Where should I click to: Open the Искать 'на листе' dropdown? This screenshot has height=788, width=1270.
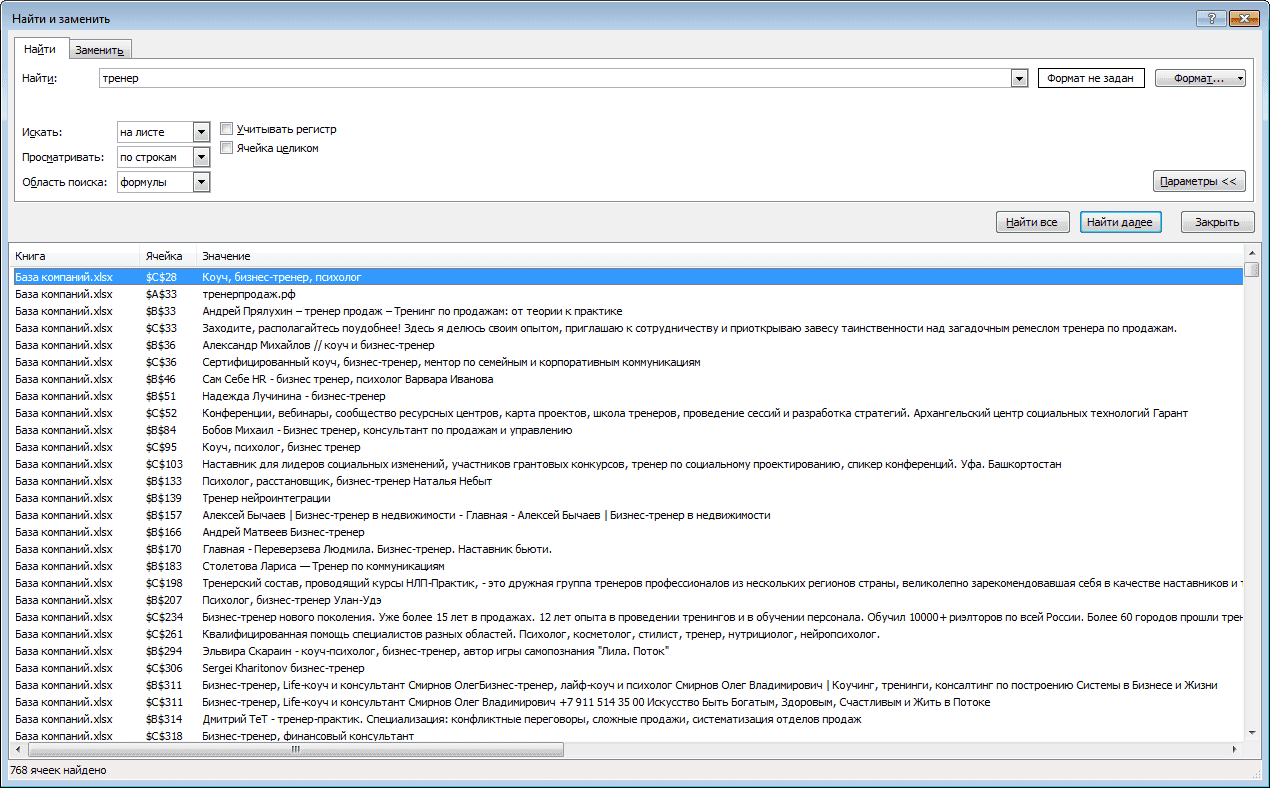point(201,132)
